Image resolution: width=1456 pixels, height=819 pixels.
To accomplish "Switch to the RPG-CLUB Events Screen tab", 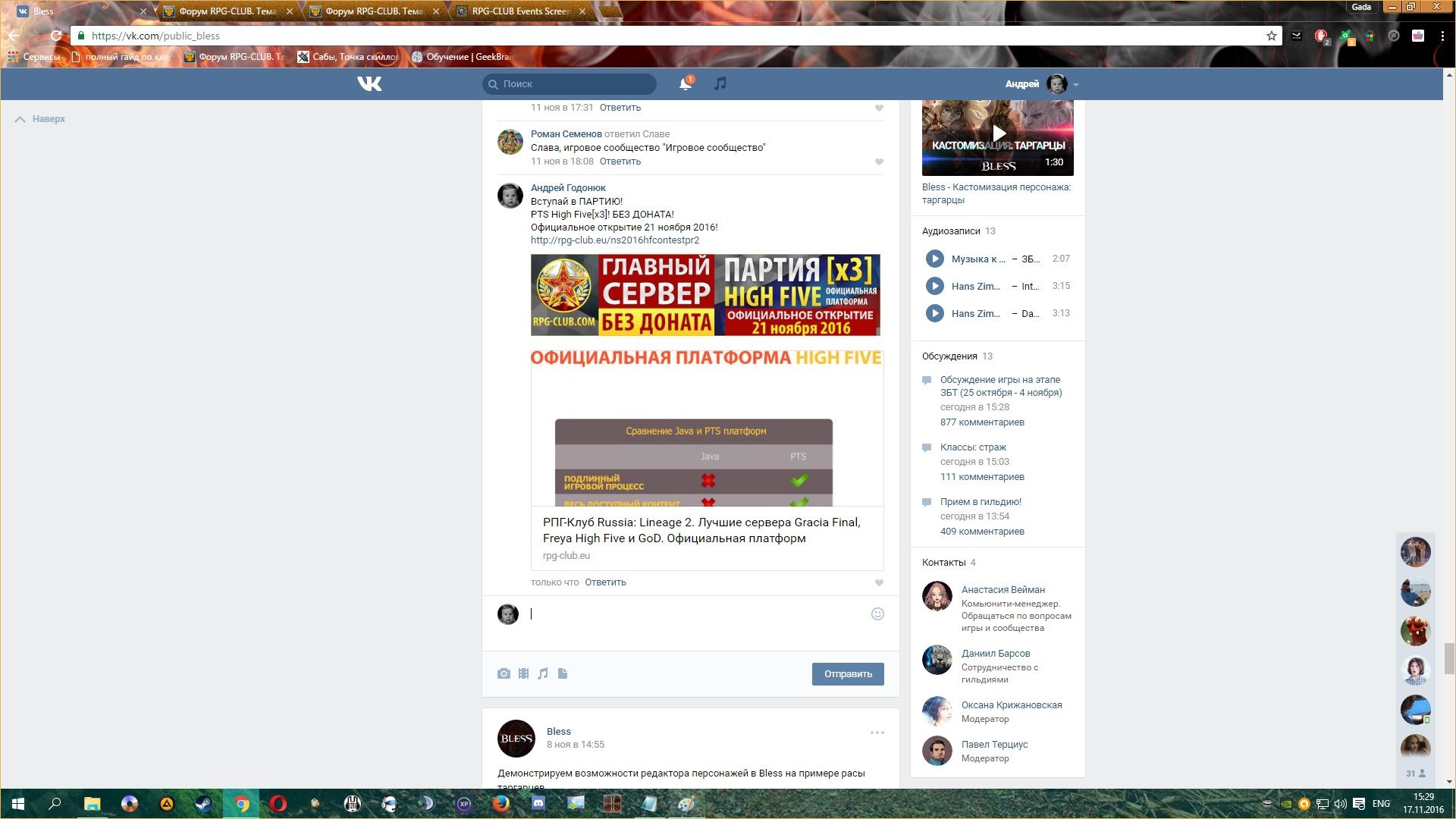I will [520, 11].
